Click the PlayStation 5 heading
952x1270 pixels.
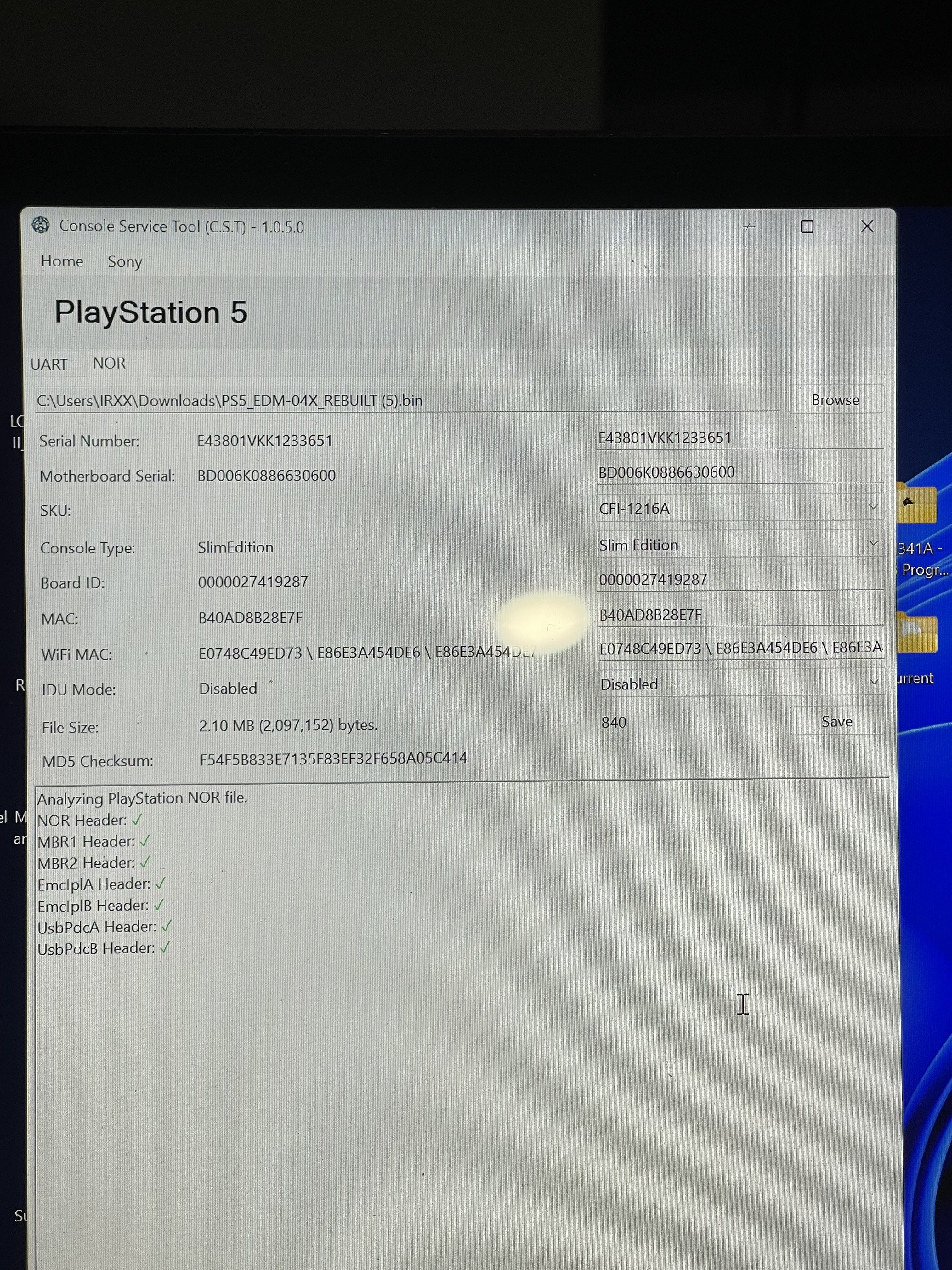[x=151, y=313]
